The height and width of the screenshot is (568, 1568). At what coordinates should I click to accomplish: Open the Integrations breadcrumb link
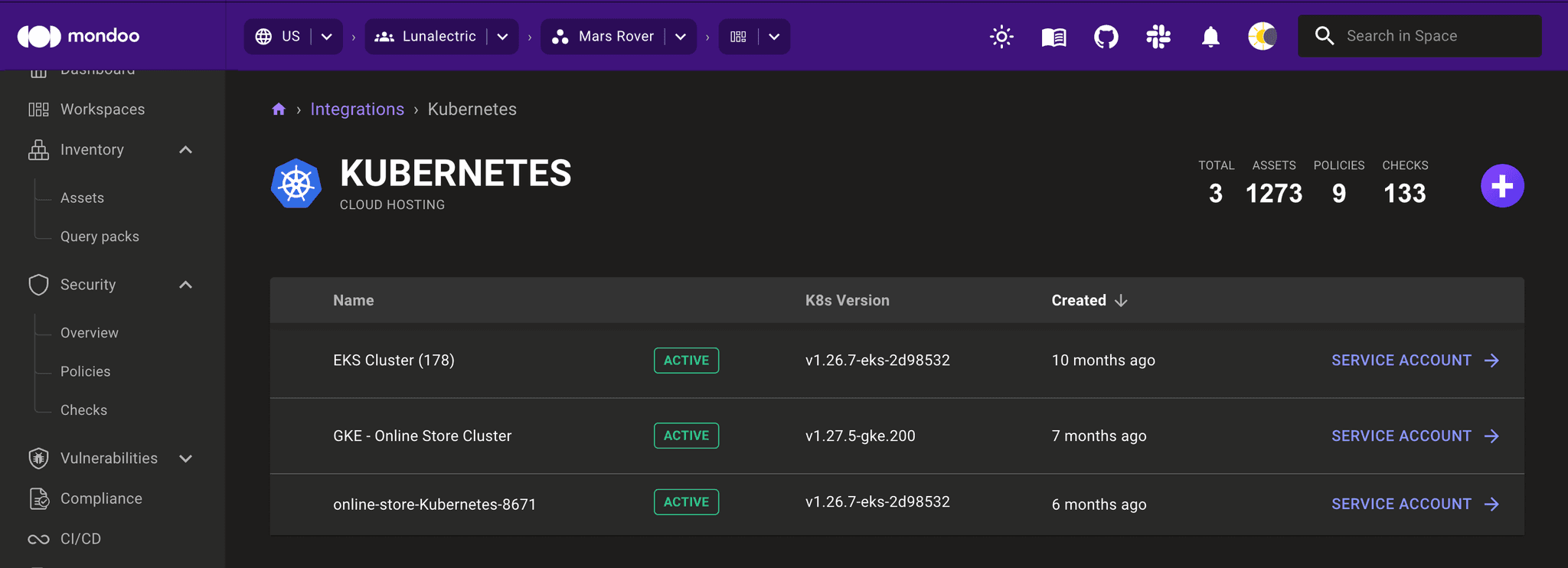point(358,109)
